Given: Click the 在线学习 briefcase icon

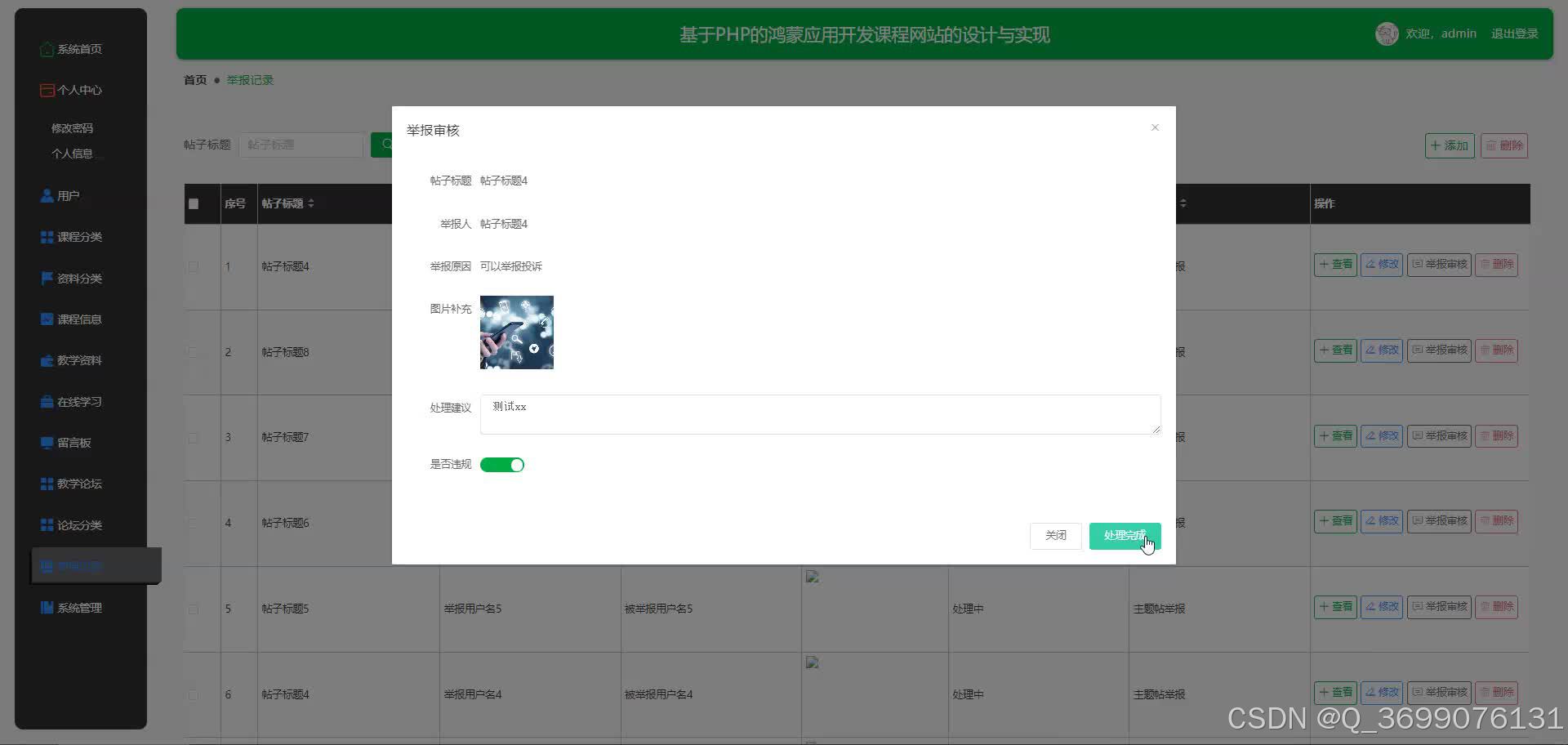Looking at the screenshot, I should click(x=47, y=402).
